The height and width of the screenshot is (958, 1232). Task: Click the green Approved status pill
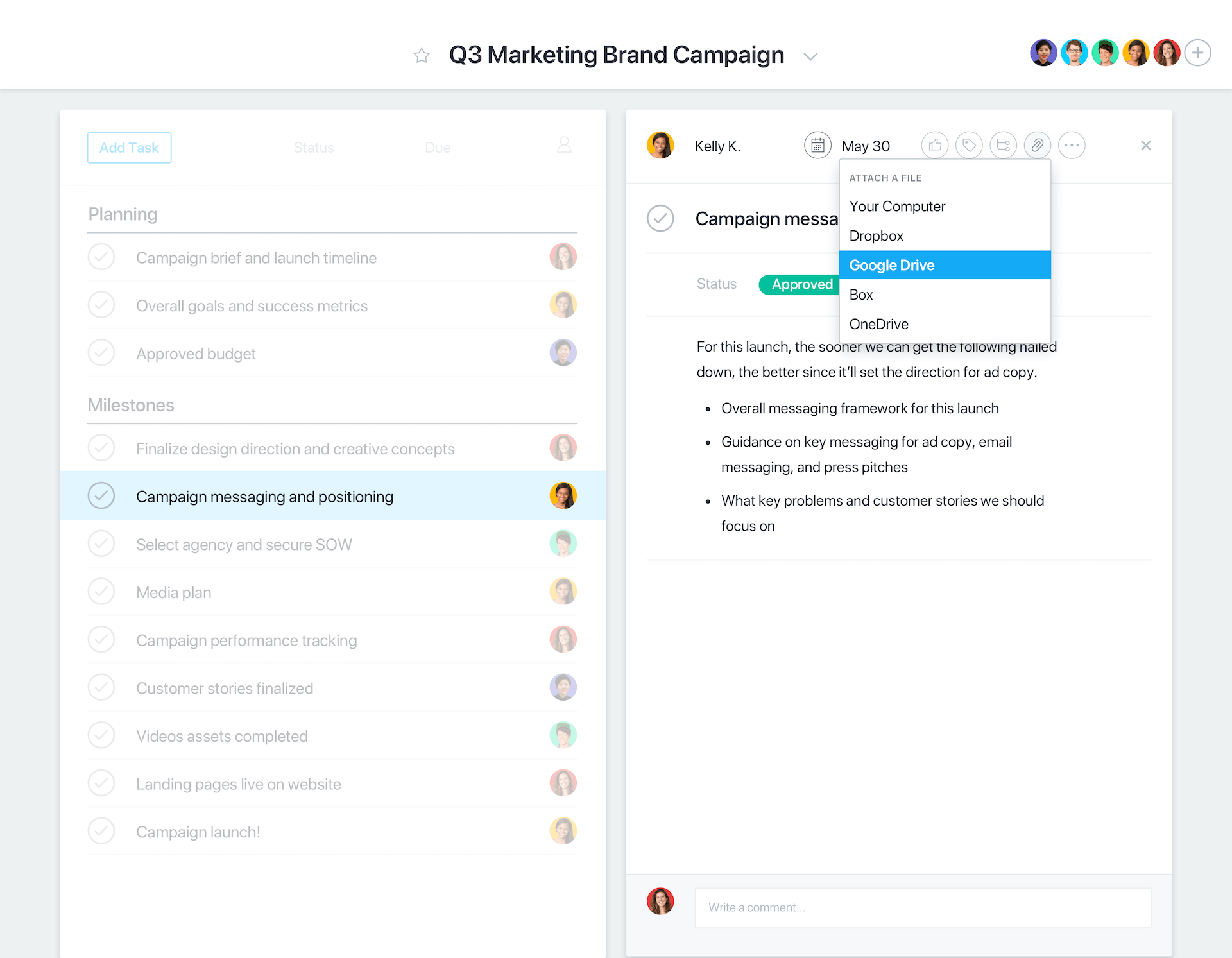[801, 284]
